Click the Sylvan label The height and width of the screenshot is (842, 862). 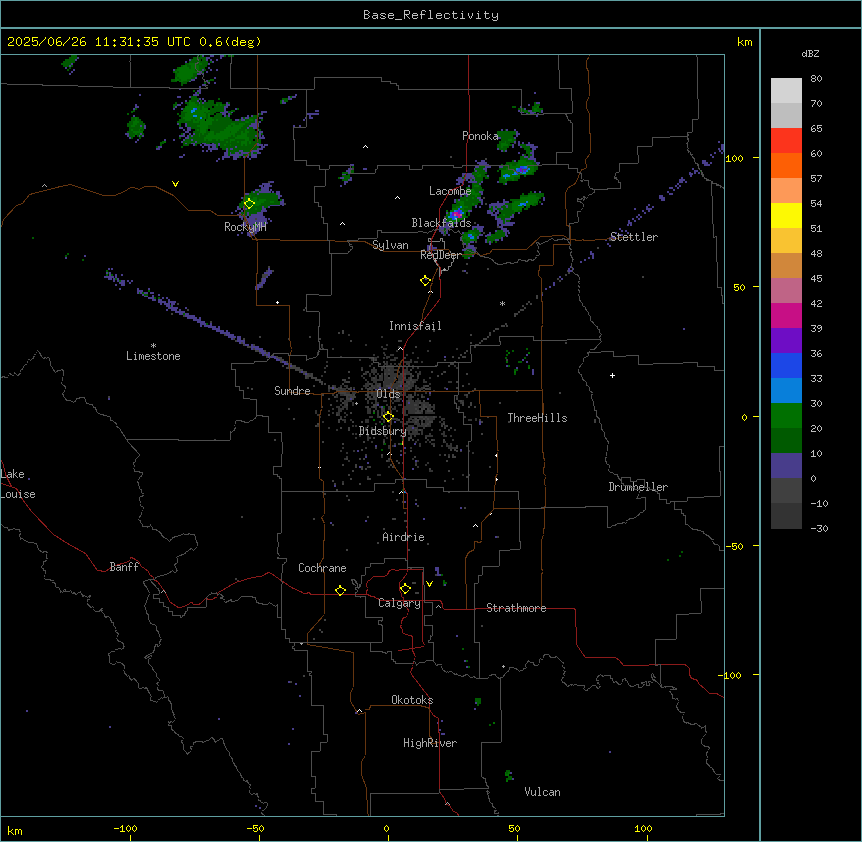390,245
